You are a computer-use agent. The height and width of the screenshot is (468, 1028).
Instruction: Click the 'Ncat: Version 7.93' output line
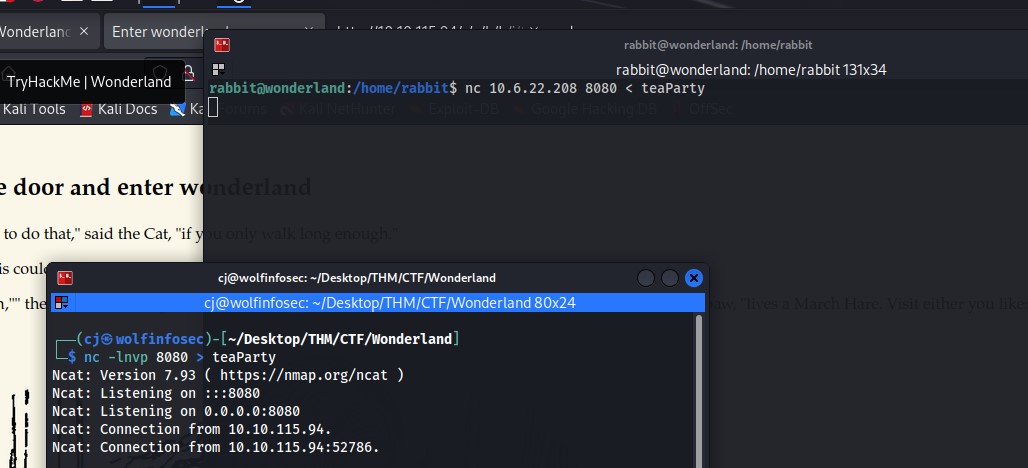point(228,376)
